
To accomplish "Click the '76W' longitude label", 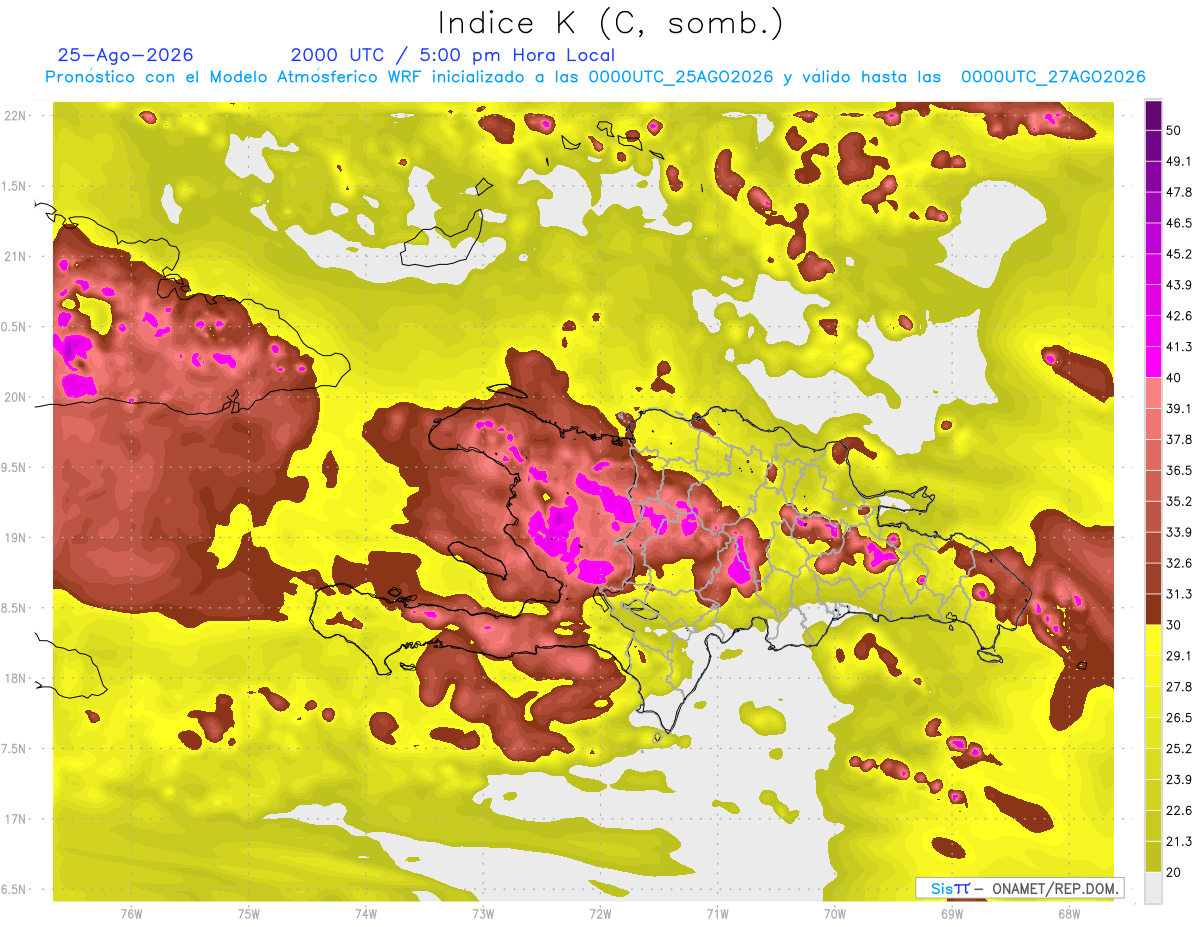I will click(x=131, y=914).
